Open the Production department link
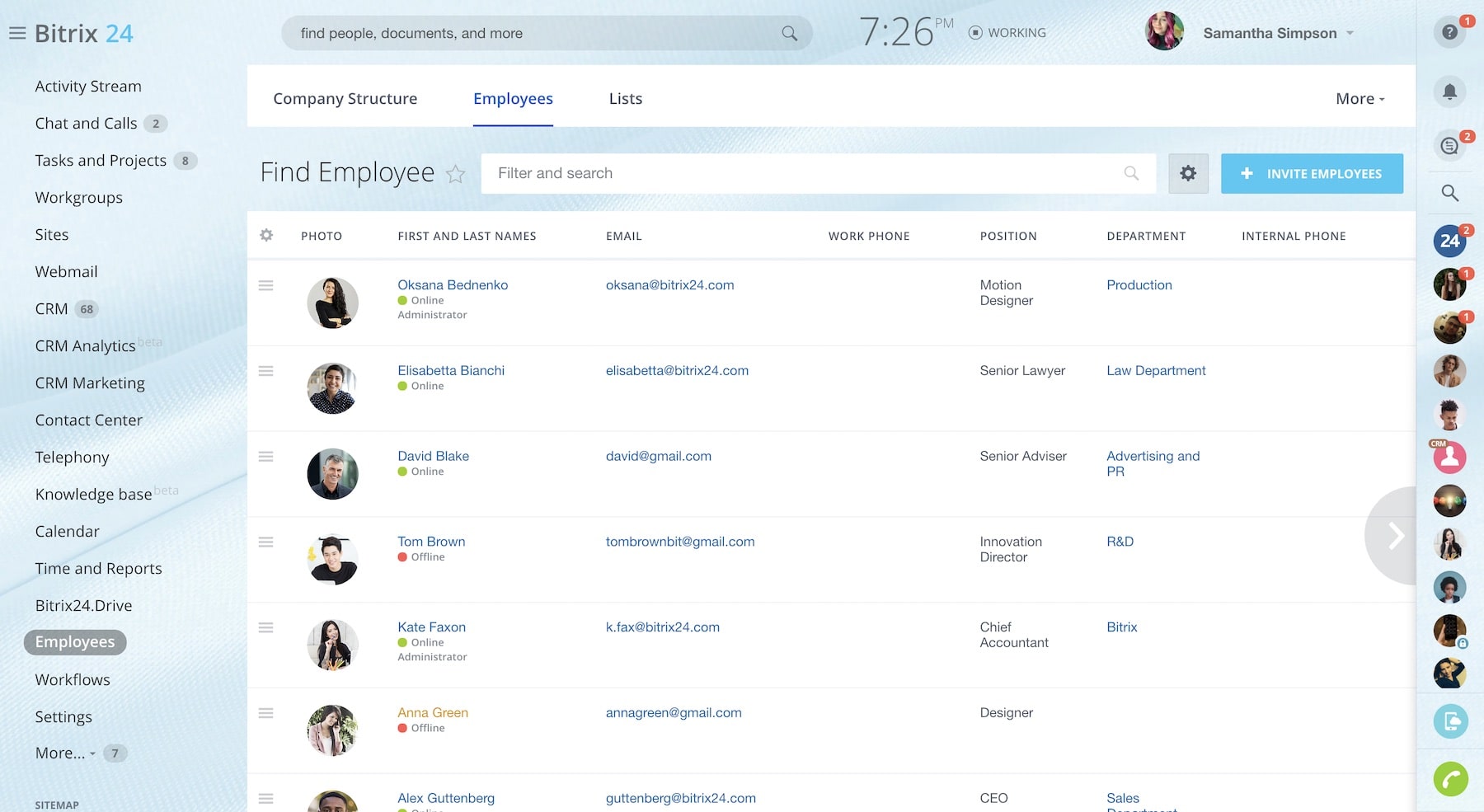This screenshot has width=1484, height=812. tap(1139, 284)
